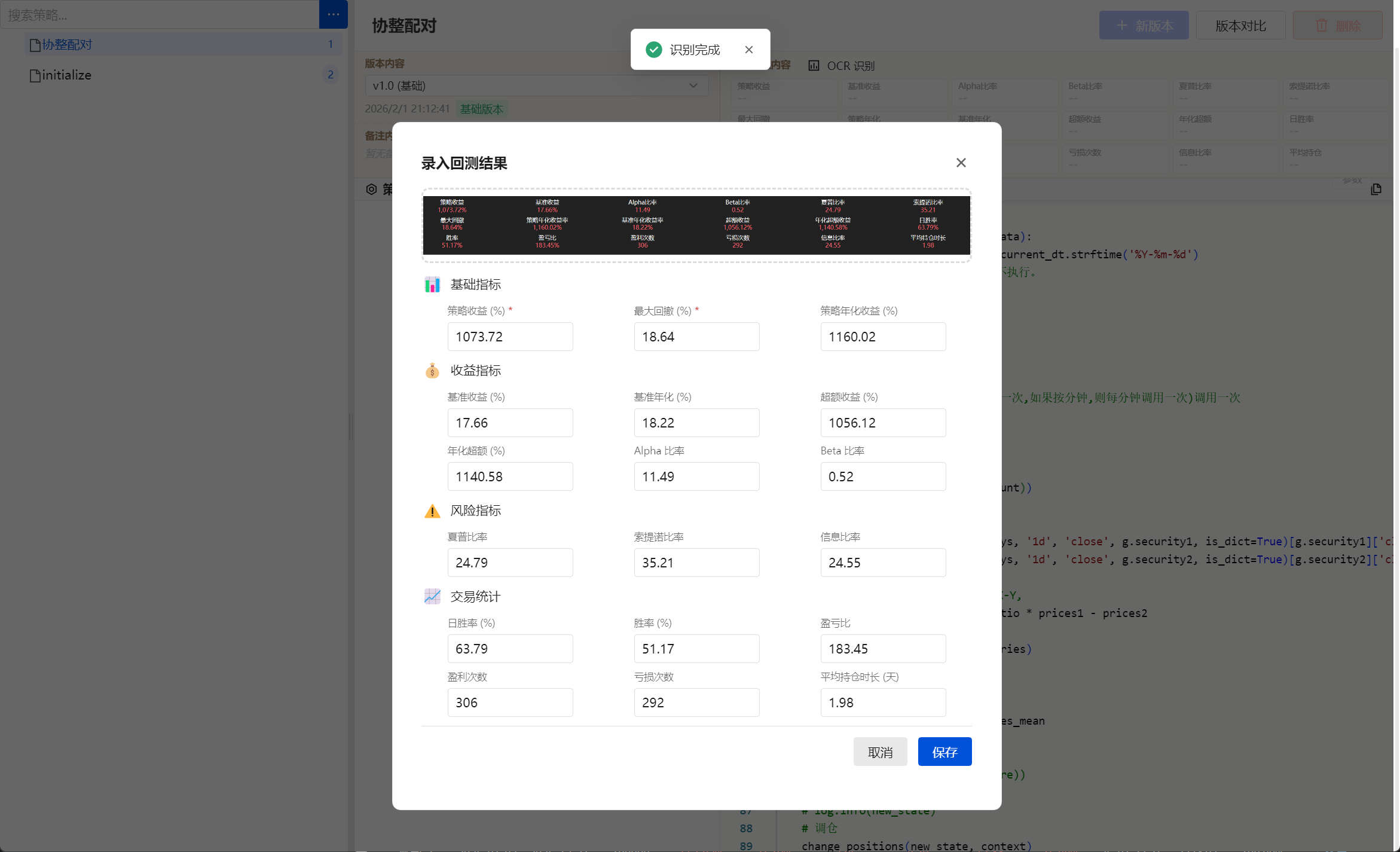Click the 协整配对 file icon in sidebar
This screenshot has width=1400, height=852.
pyautogui.click(x=35, y=45)
